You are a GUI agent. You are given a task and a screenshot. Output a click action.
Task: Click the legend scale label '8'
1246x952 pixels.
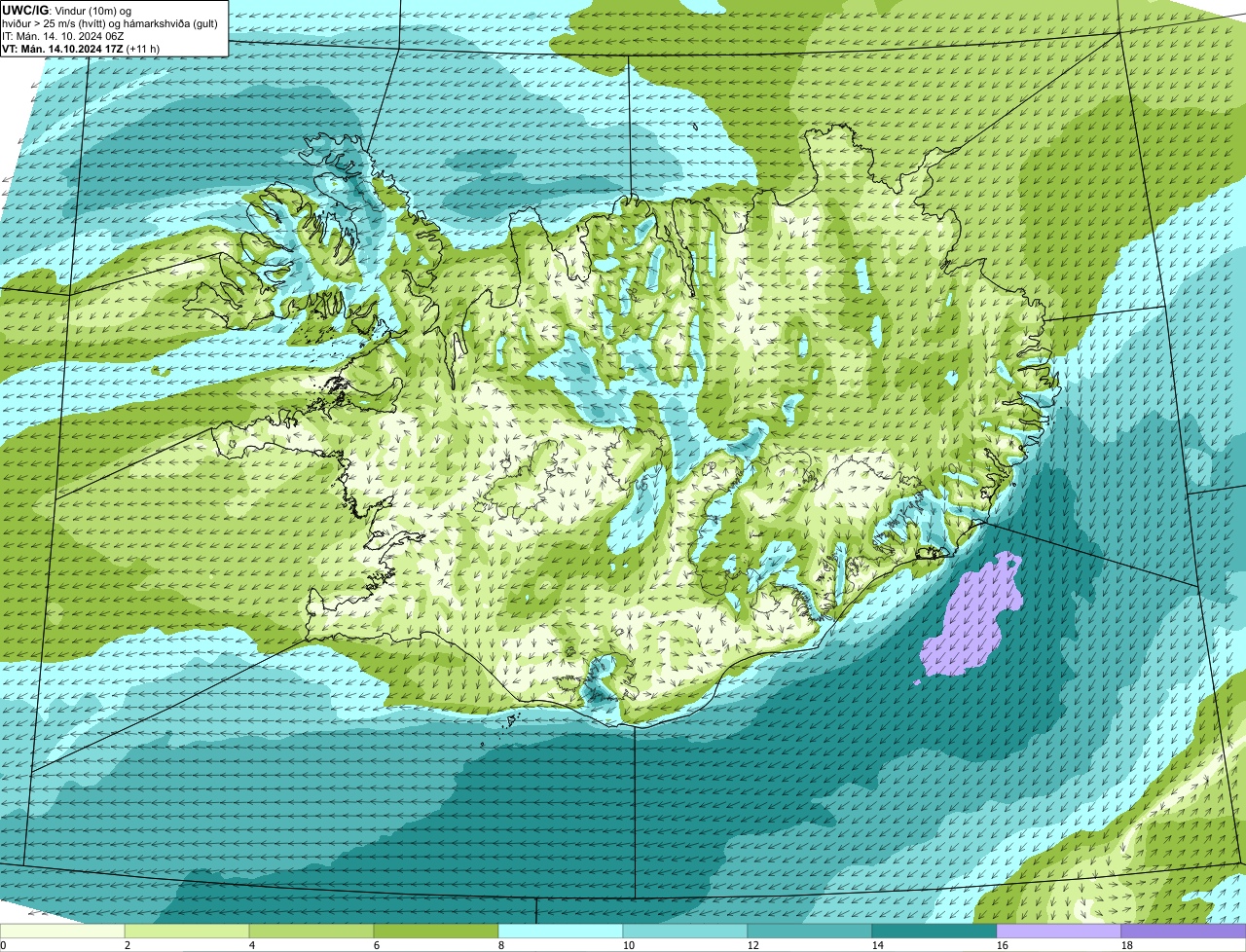click(501, 945)
